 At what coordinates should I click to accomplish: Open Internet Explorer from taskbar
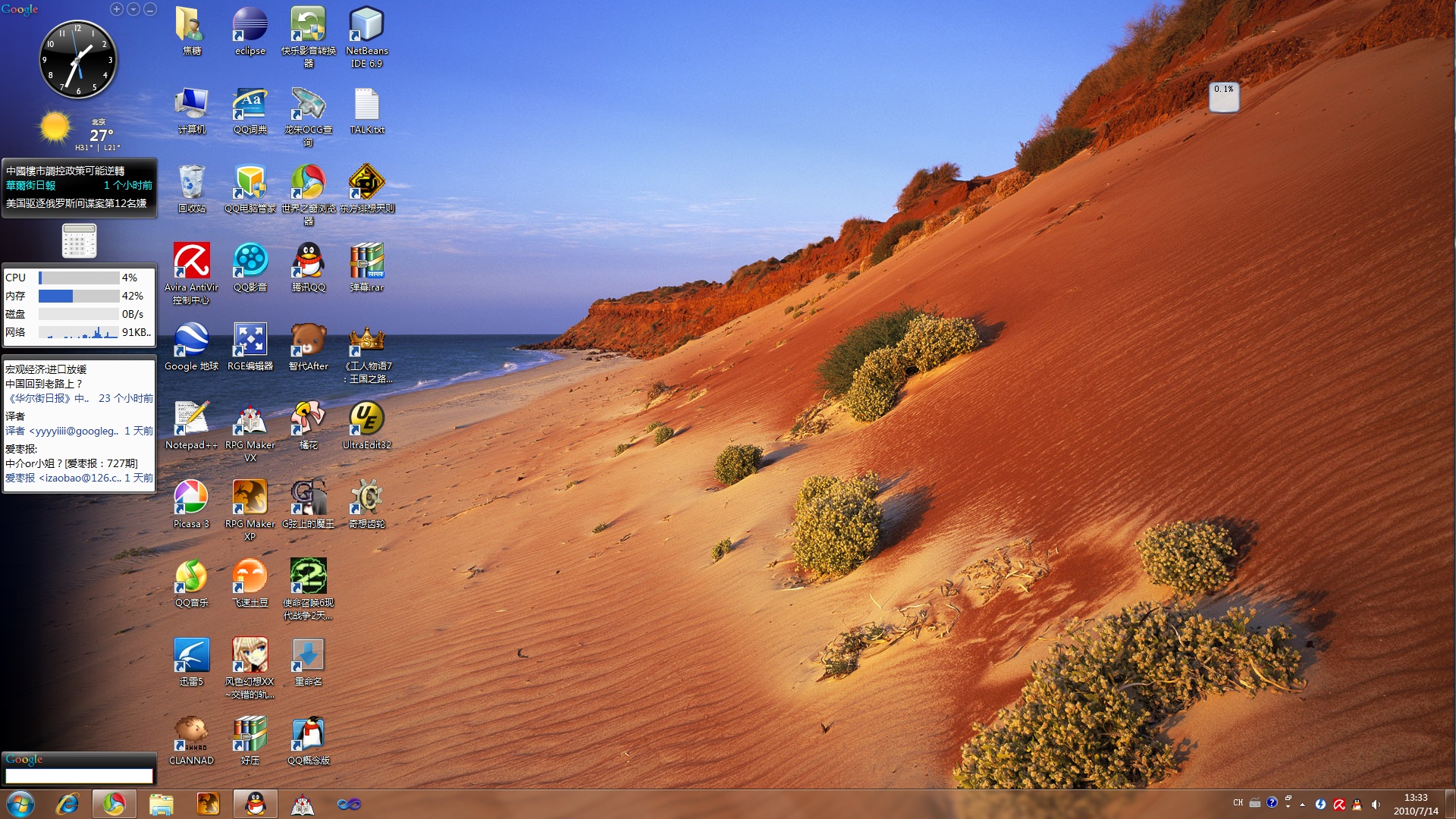coord(67,804)
